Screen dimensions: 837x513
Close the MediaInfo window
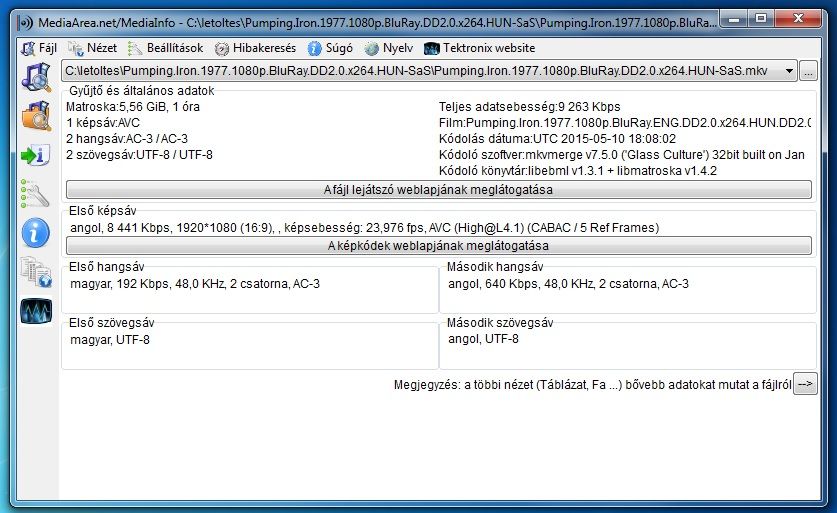pos(797,19)
